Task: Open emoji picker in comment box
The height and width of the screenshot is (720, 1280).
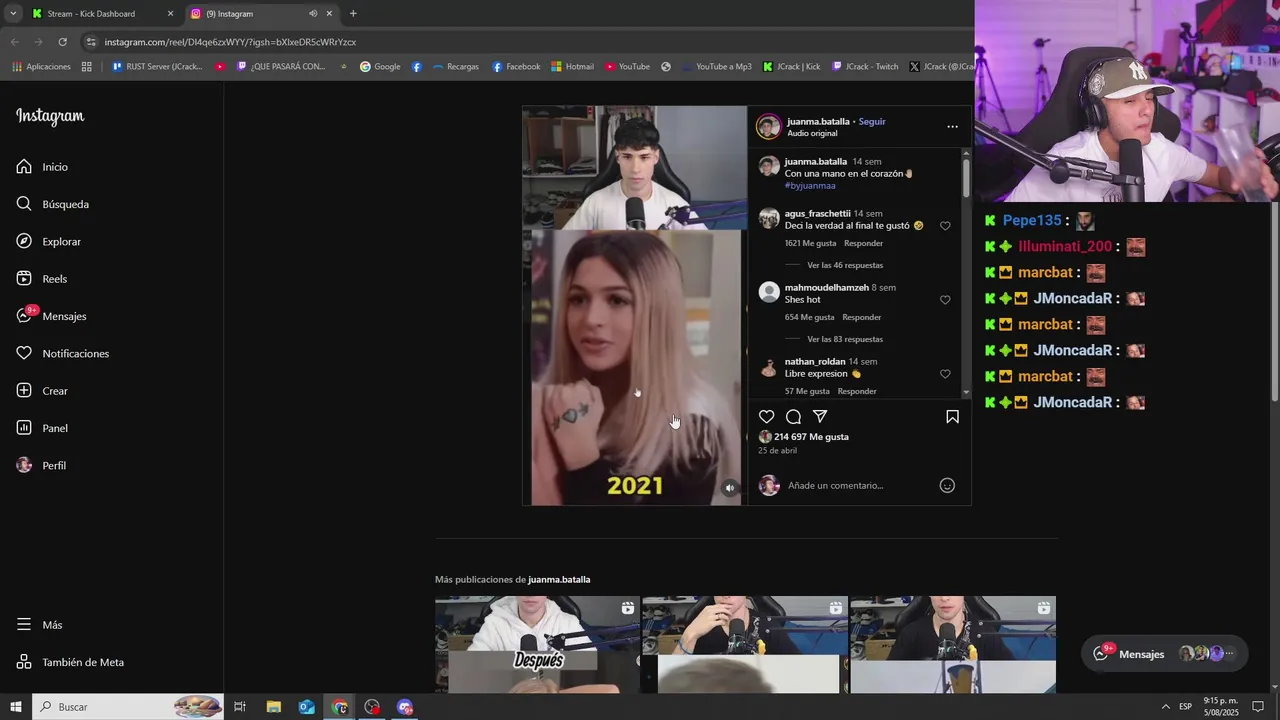Action: pyautogui.click(x=947, y=486)
